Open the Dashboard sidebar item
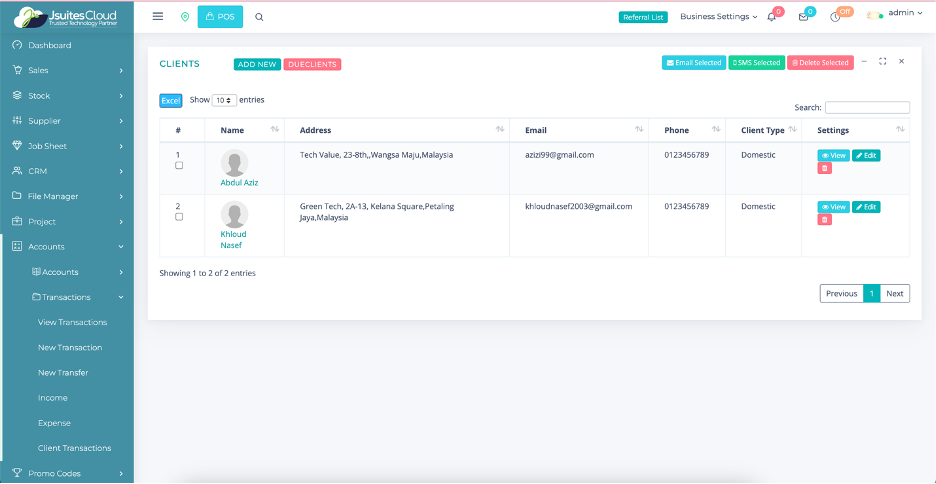The height and width of the screenshot is (484, 936). pyautogui.click(x=49, y=45)
